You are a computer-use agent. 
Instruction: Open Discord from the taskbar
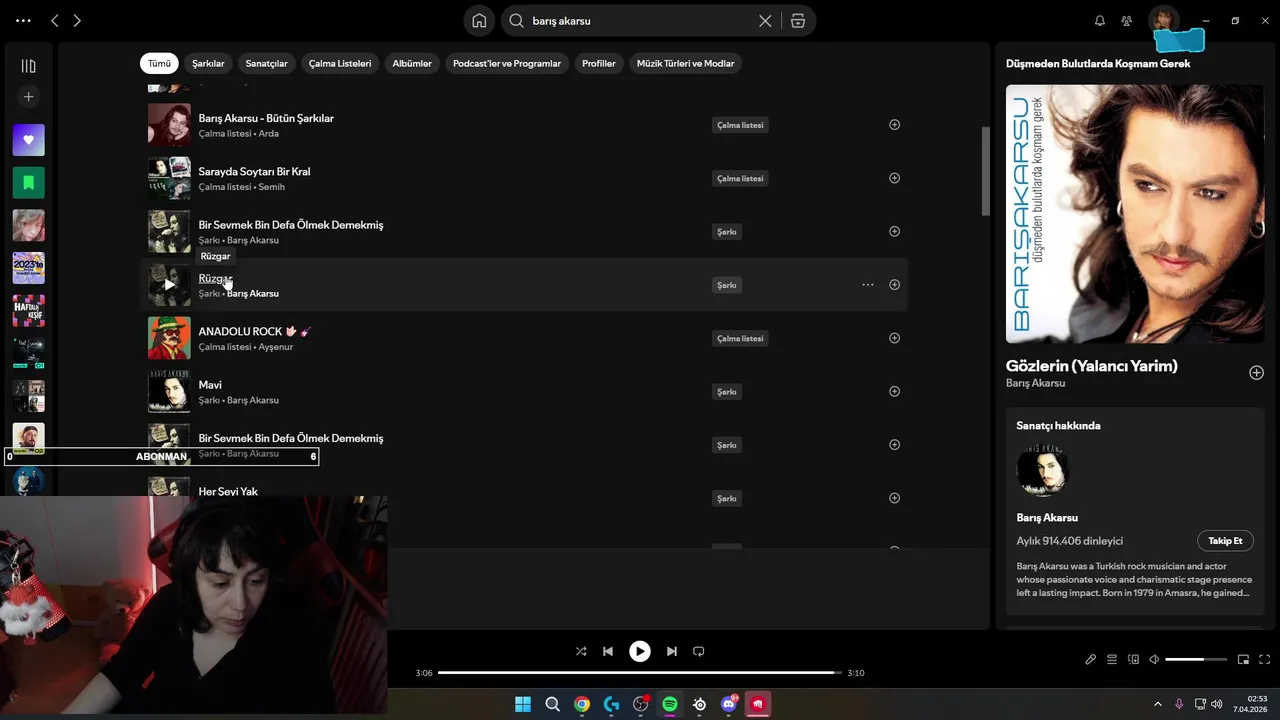729,704
